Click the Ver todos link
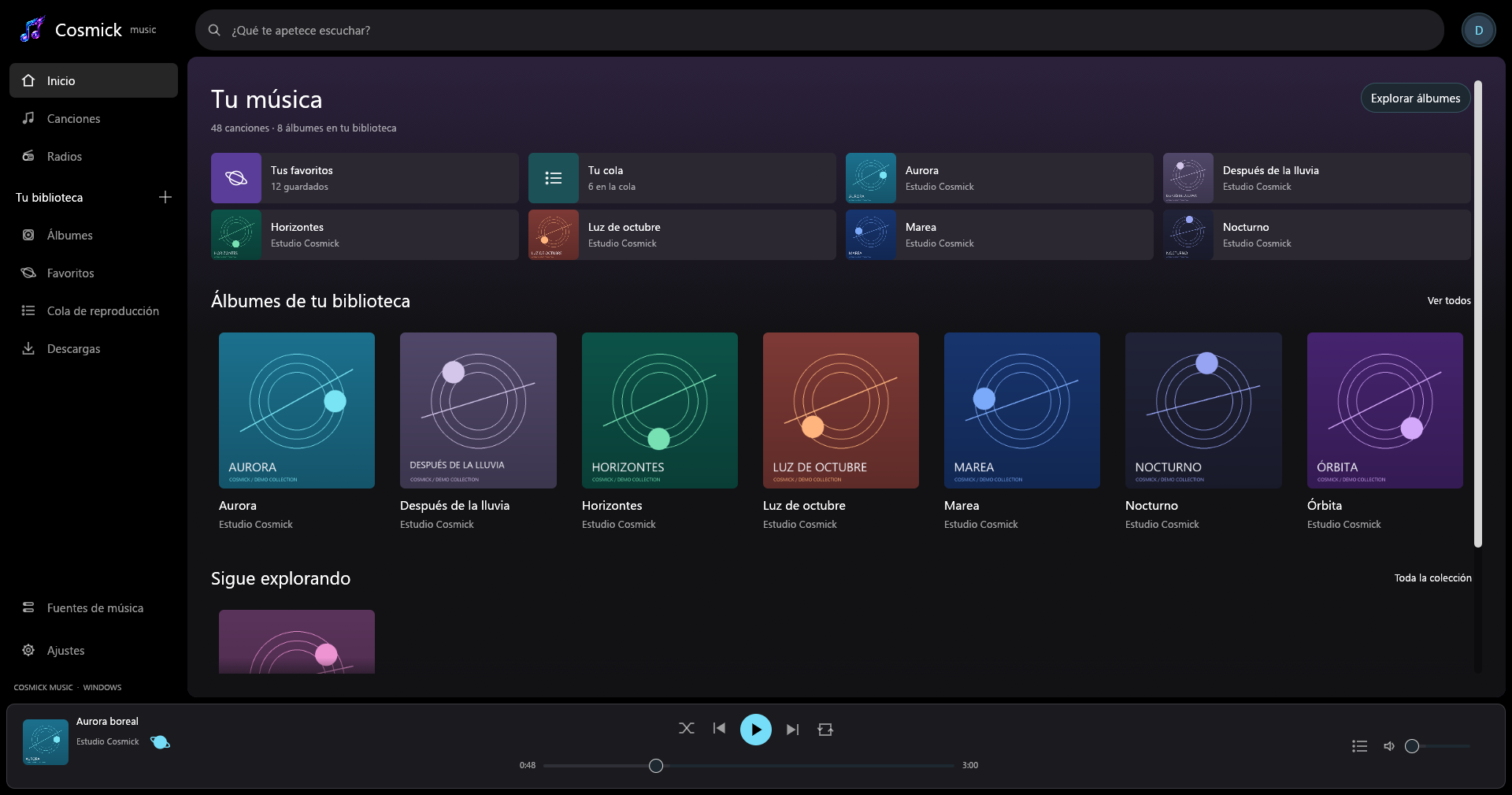Screen dimensions: 1512x795 coord(1449,300)
